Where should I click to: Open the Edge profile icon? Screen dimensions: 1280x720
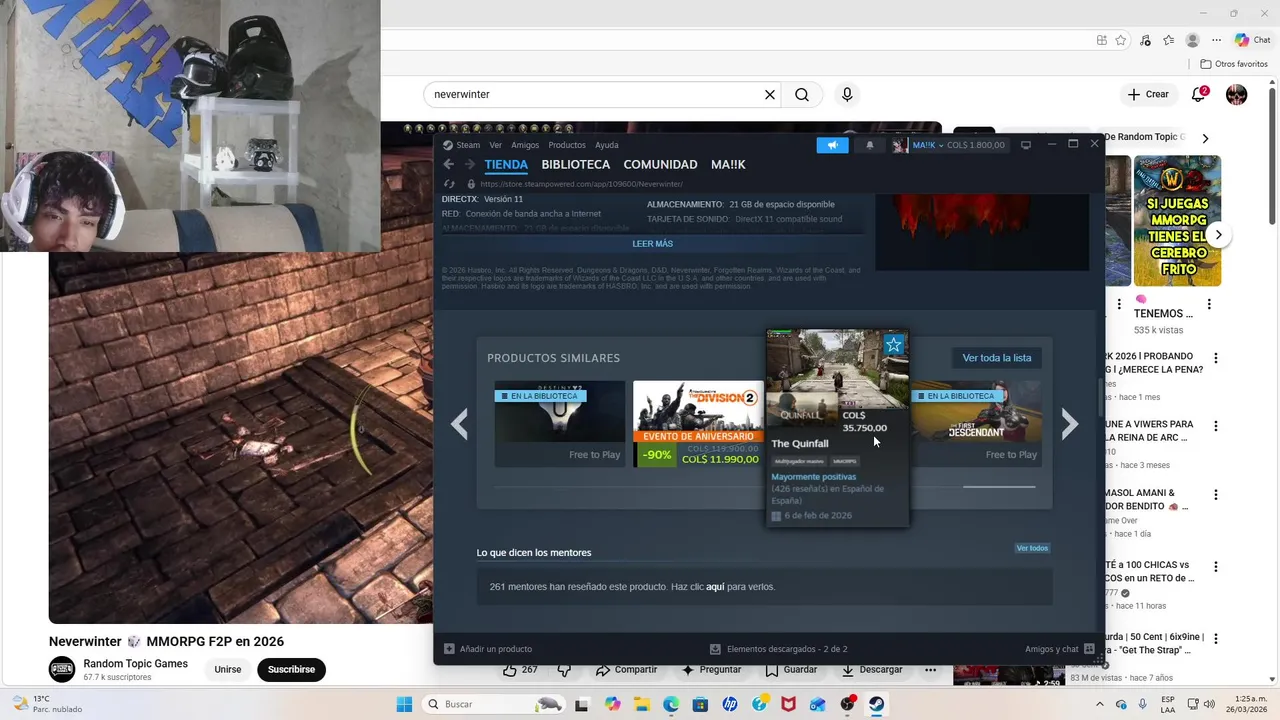point(1192,40)
